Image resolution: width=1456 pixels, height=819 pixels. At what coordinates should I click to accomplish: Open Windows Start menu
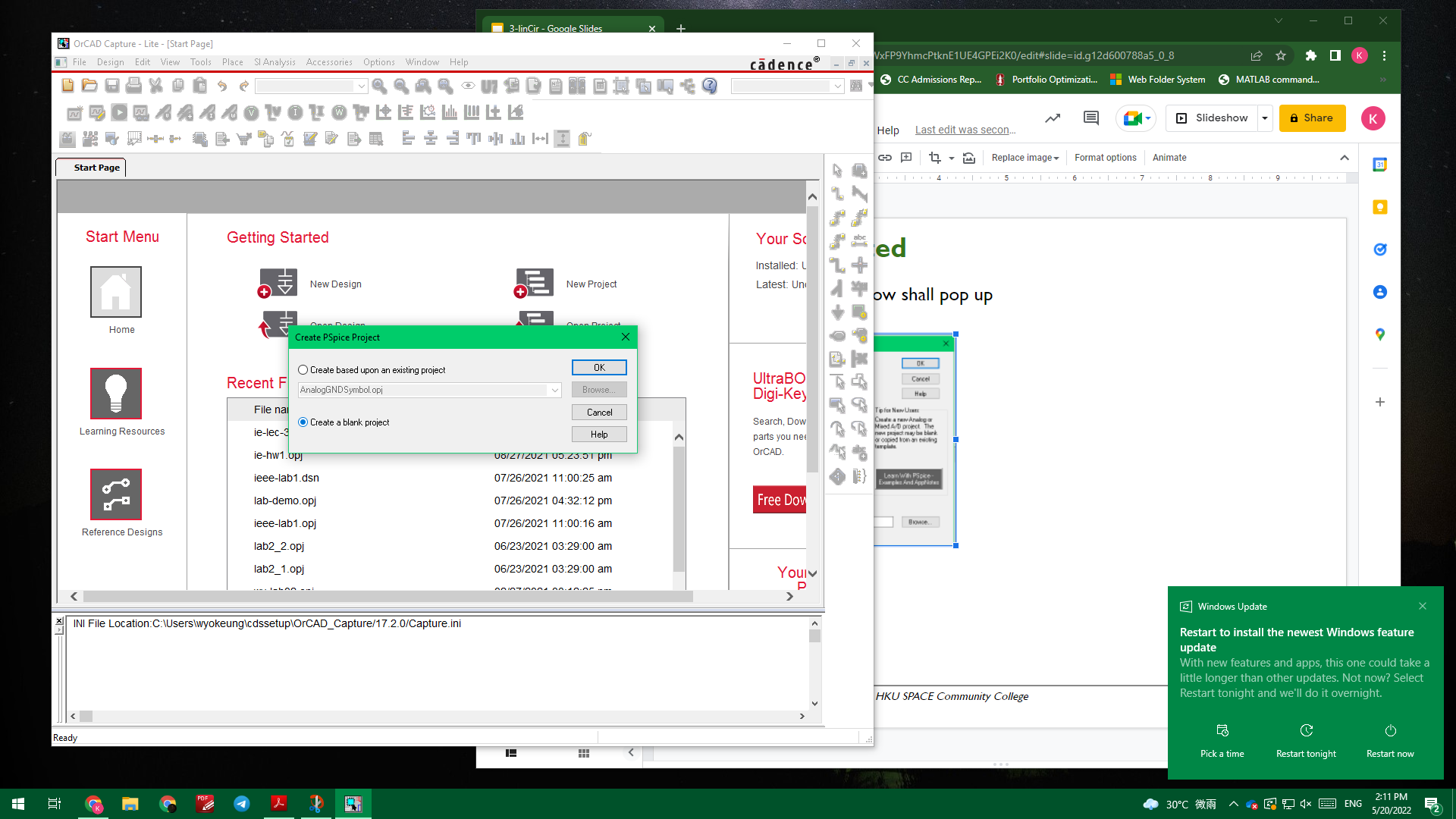18,804
